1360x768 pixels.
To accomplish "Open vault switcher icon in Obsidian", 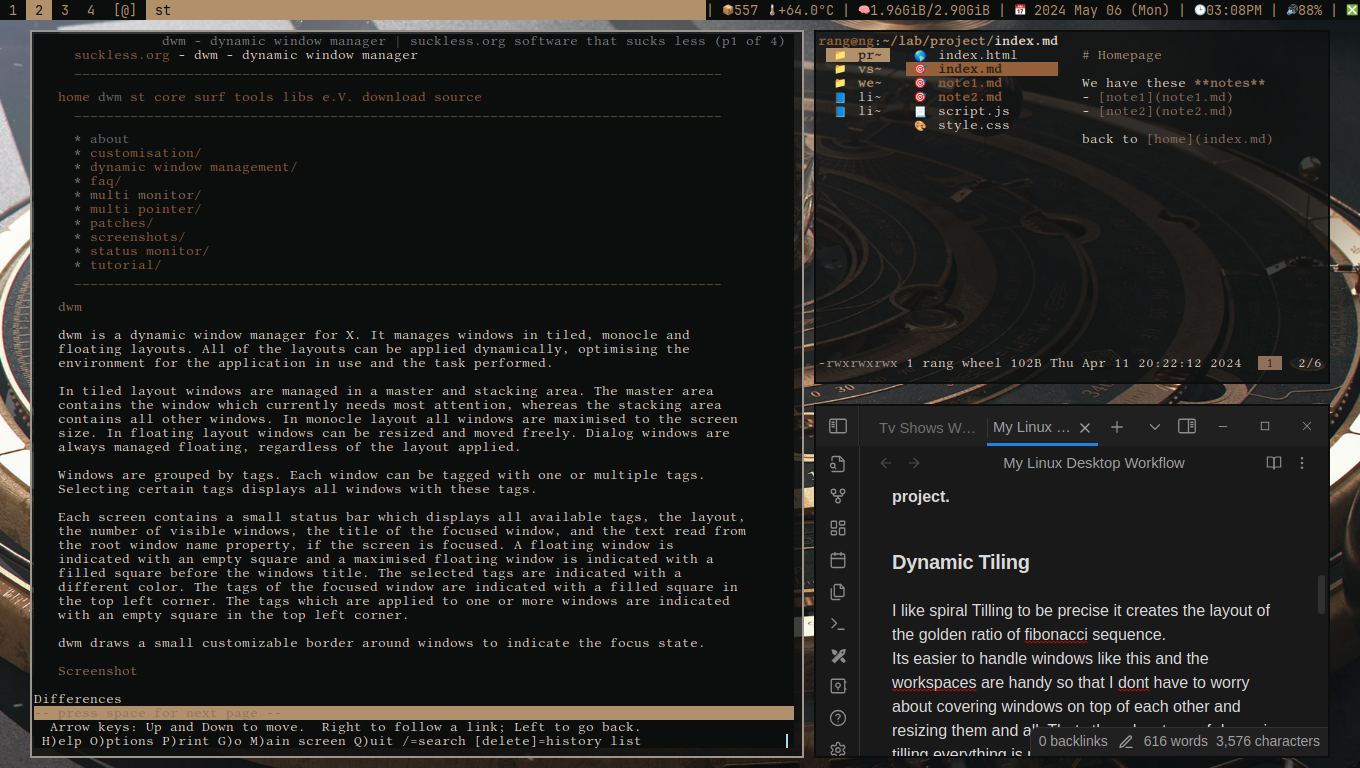I will pos(838,686).
